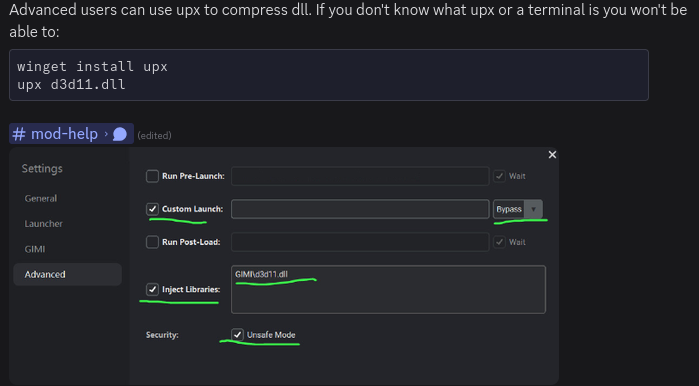Toggle the Wait checkbox for Run Pre-Launch
This screenshot has height=386, width=699.
point(499,176)
